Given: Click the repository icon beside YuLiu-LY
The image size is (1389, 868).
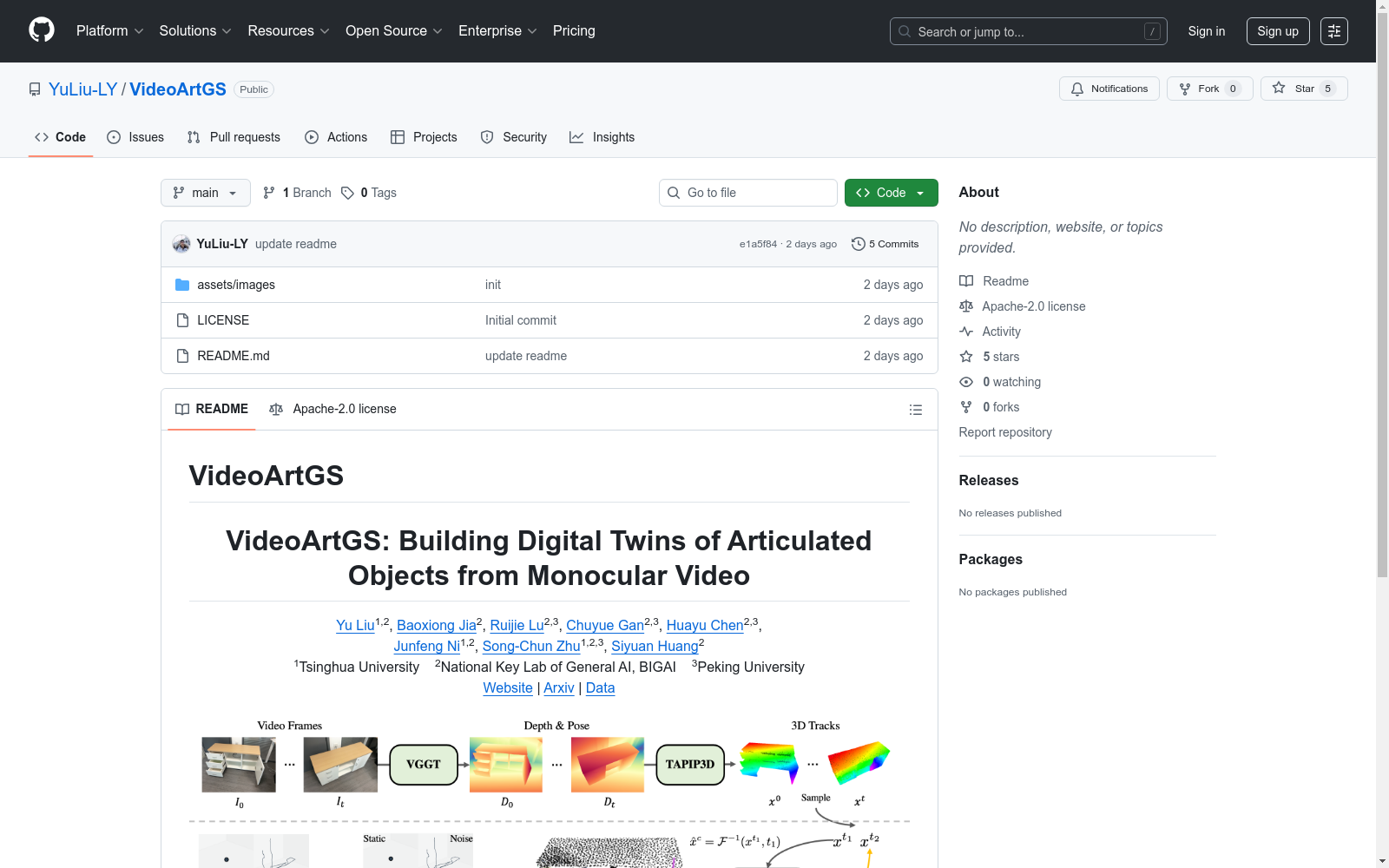Looking at the screenshot, I should point(35,89).
